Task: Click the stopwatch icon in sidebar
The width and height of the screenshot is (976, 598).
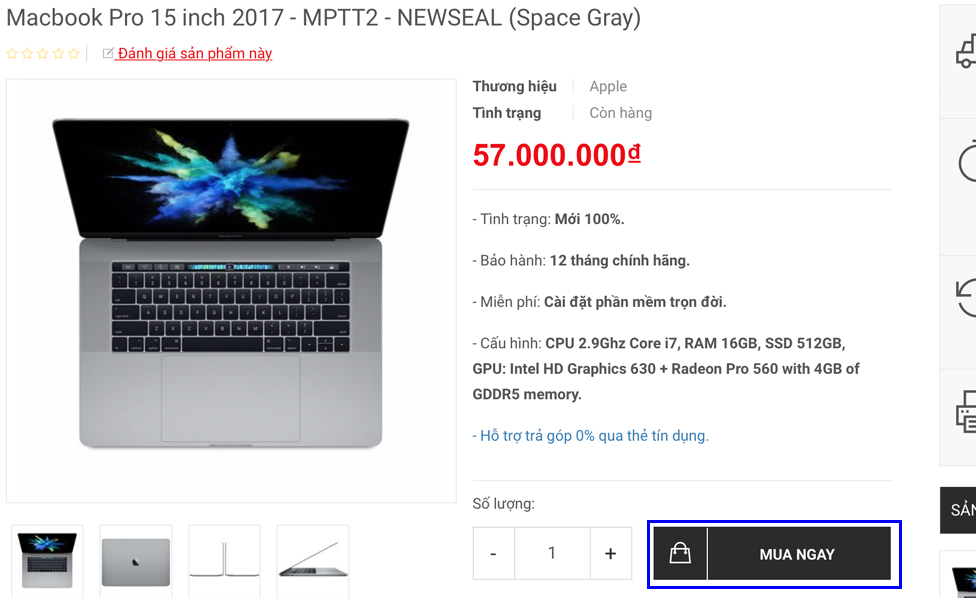Action: pos(968,162)
